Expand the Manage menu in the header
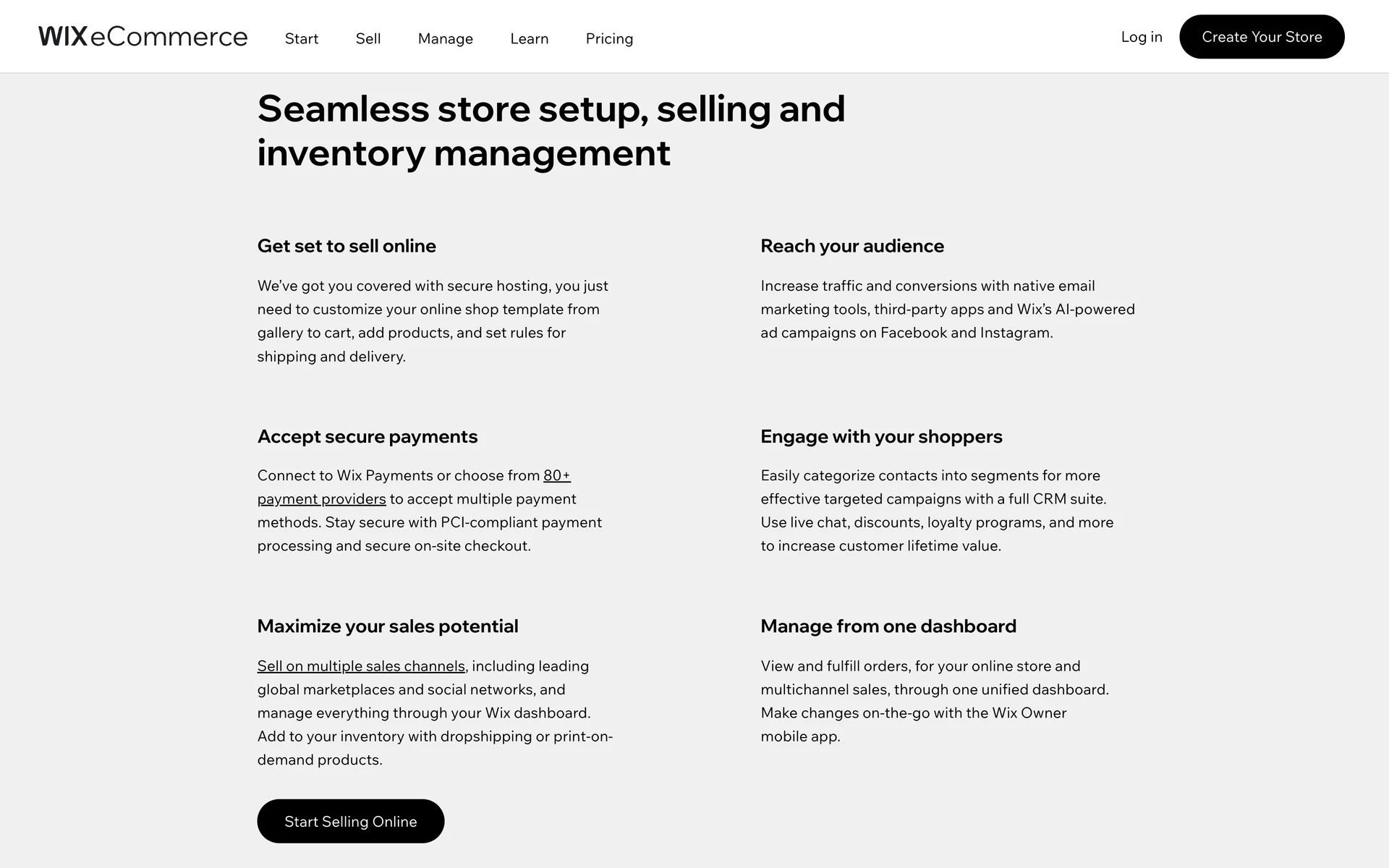This screenshot has height=868, width=1389. (446, 38)
